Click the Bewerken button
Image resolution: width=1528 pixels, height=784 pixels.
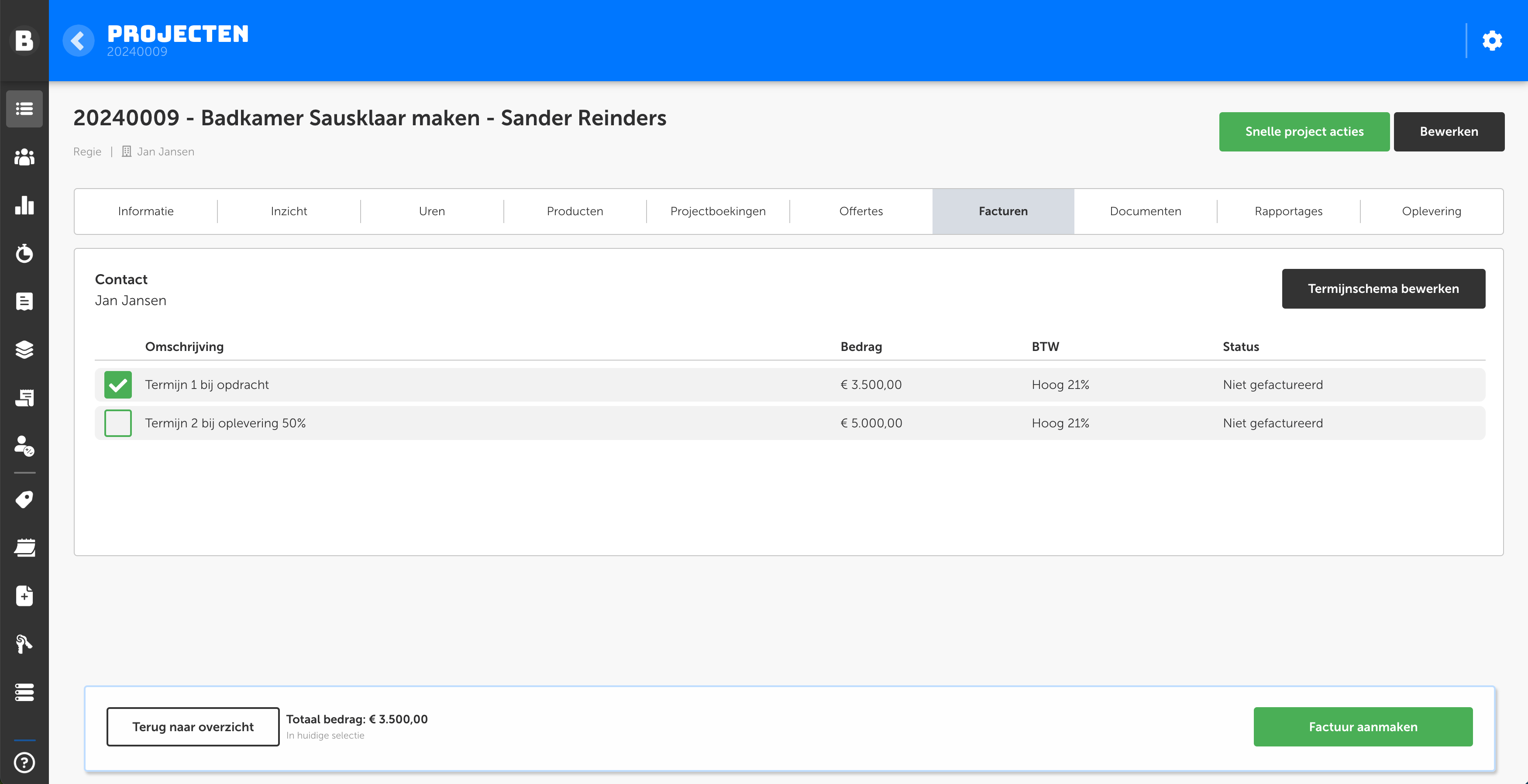pyautogui.click(x=1448, y=132)
